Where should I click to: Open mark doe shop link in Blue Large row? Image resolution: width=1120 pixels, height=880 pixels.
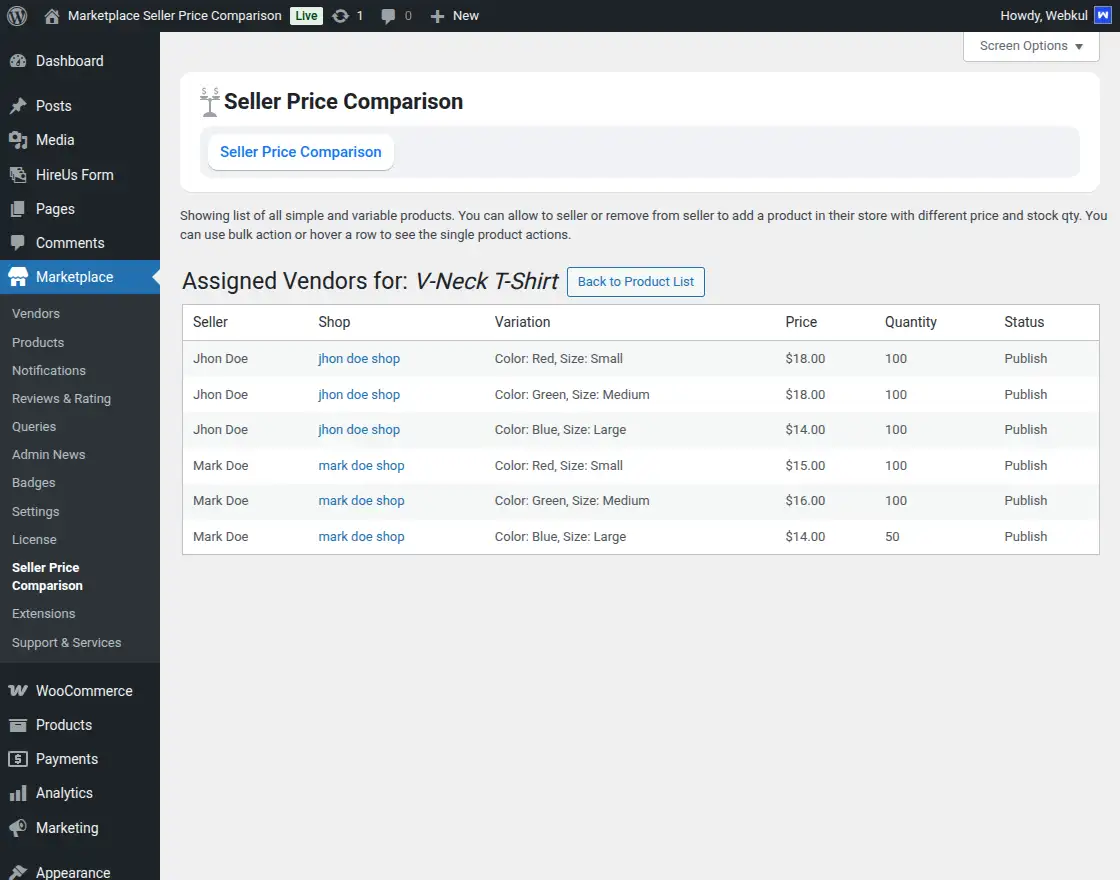click(361, 536)
